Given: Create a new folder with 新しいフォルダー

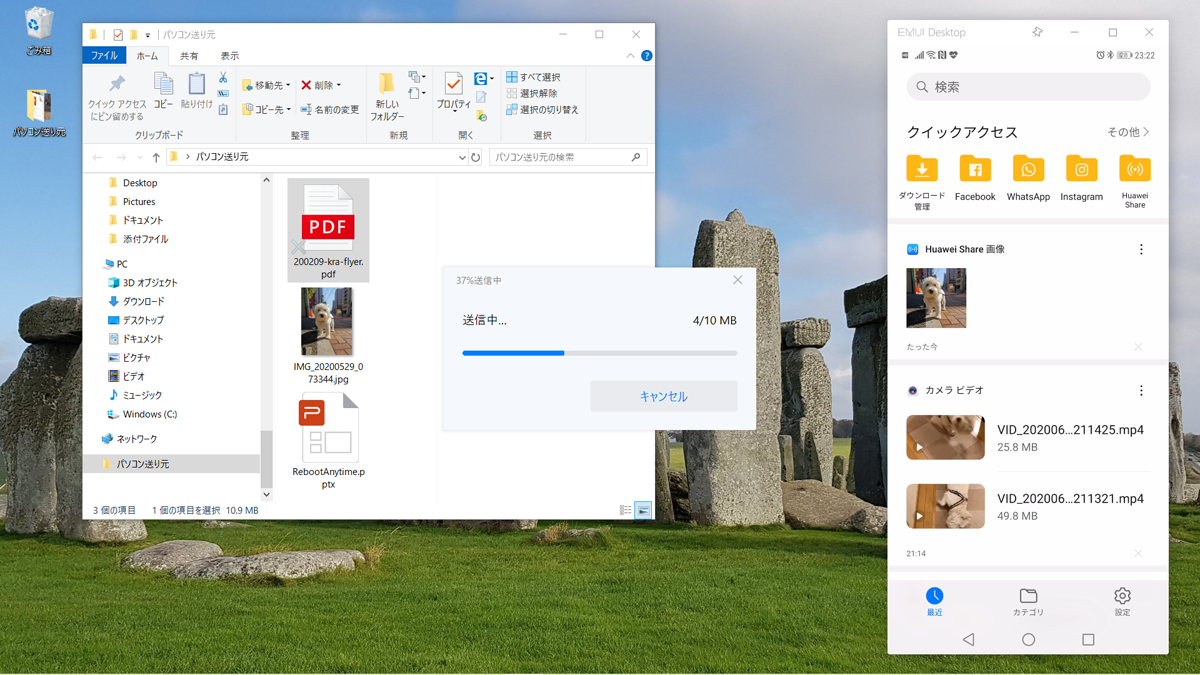Looking at the screenshot, I should coord(387,97).
